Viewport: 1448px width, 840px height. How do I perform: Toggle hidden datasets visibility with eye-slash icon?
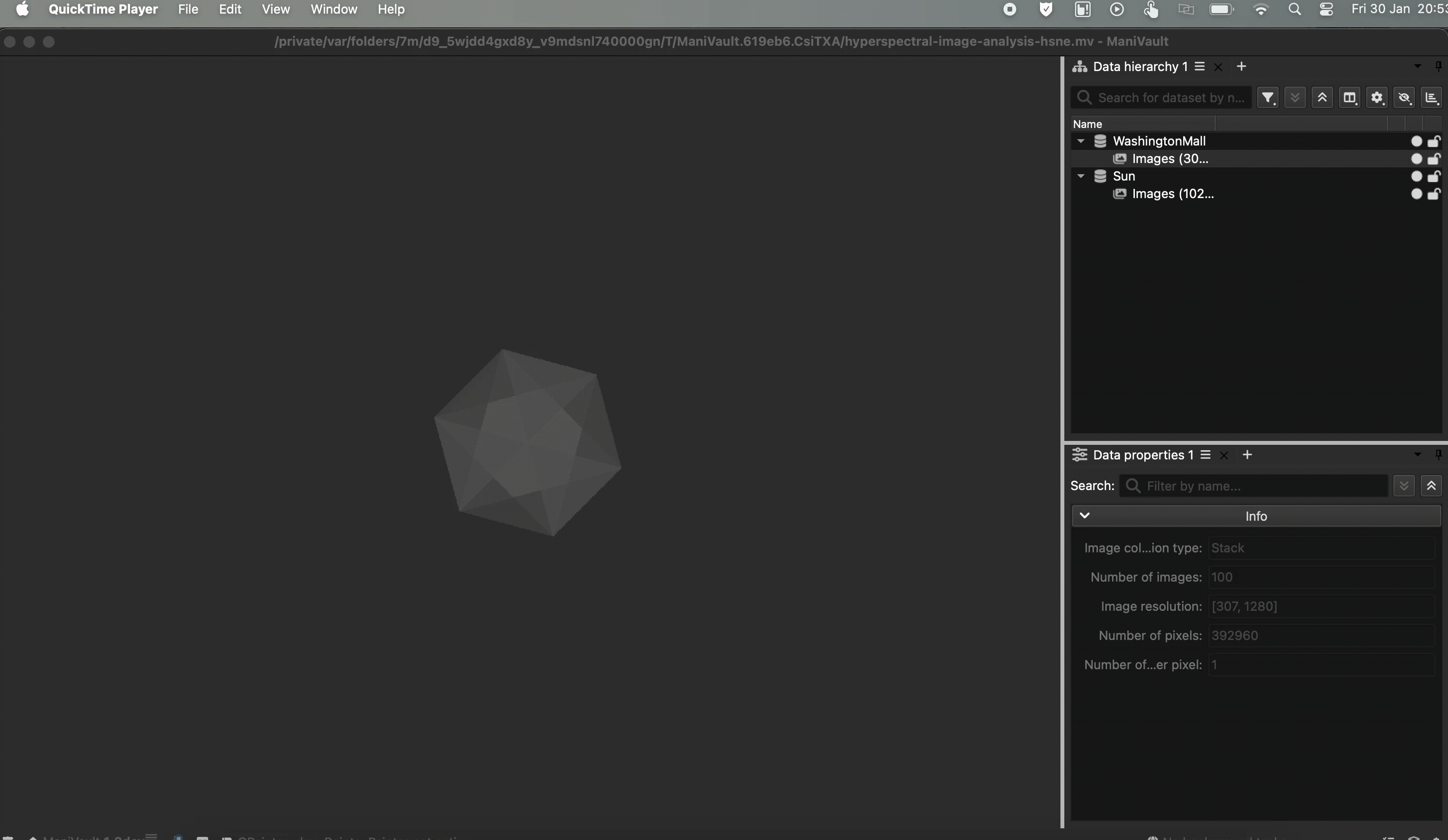(1404, 98)
